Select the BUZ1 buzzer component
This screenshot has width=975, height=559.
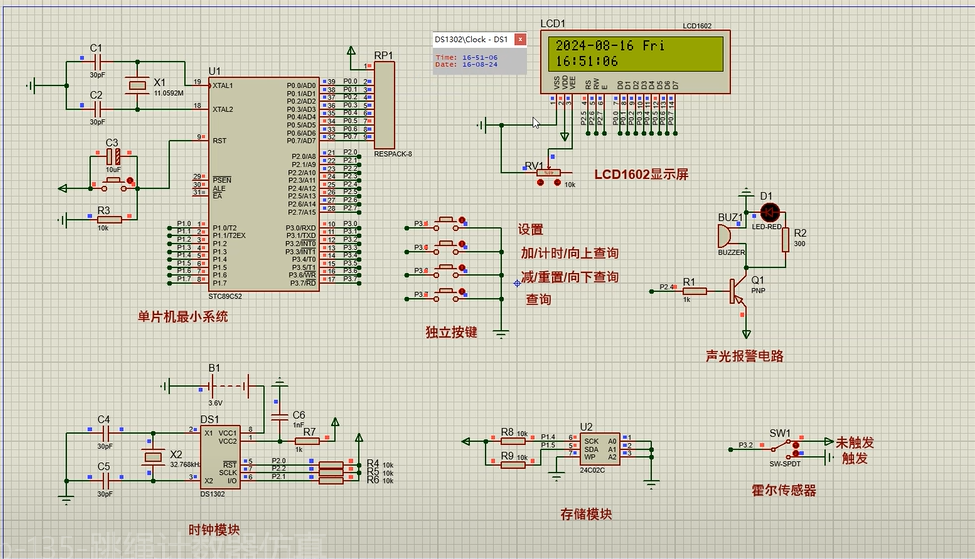[726, 236]
